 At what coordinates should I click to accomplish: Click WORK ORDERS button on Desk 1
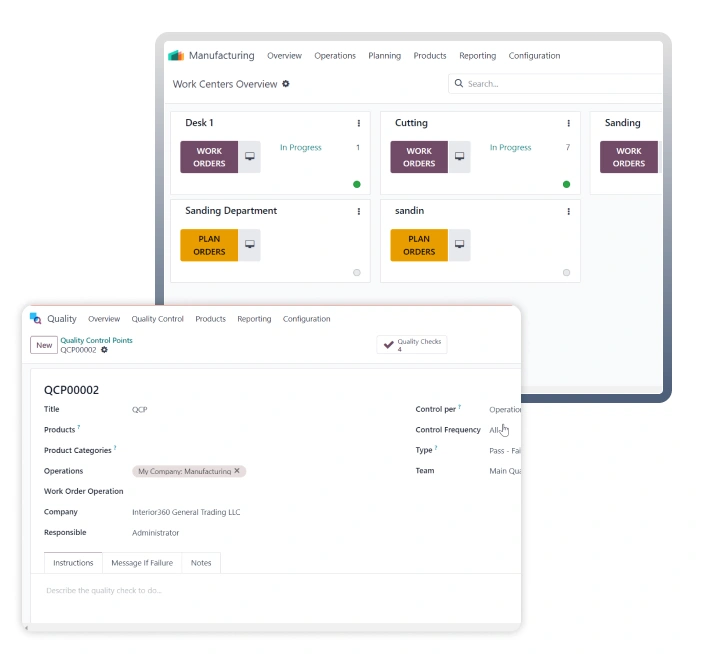209,157
